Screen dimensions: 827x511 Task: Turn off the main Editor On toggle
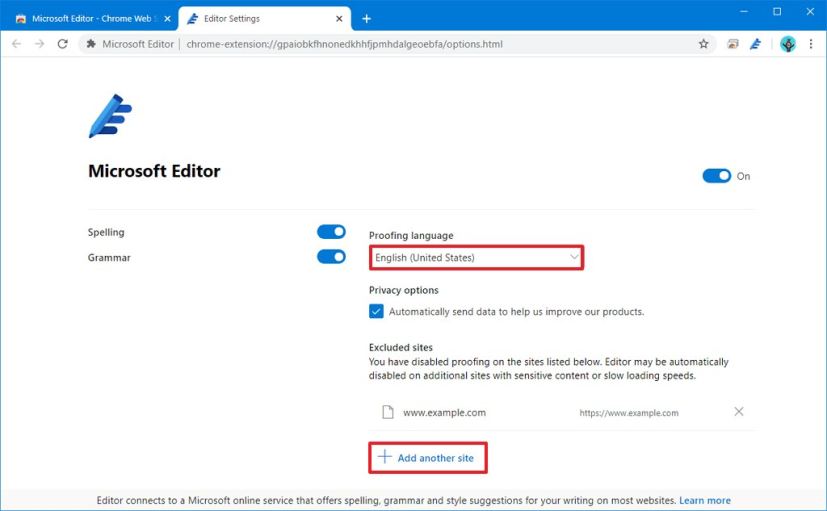coord(717,176)
